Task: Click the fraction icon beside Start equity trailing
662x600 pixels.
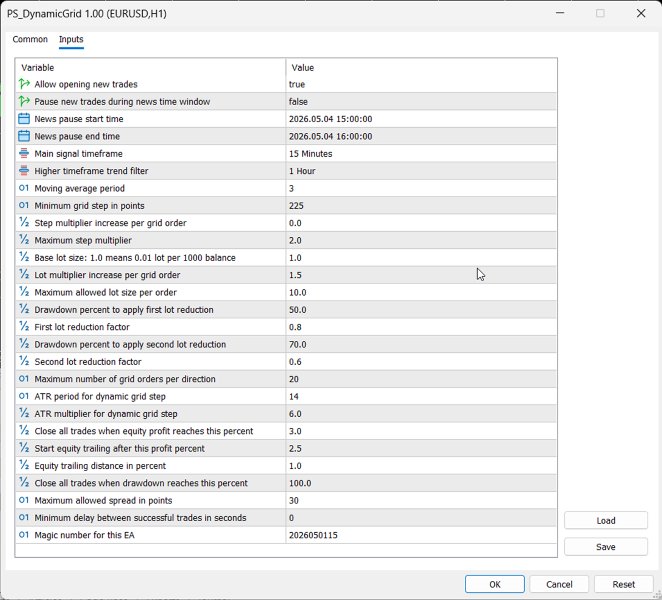Action: coord(24,448)
